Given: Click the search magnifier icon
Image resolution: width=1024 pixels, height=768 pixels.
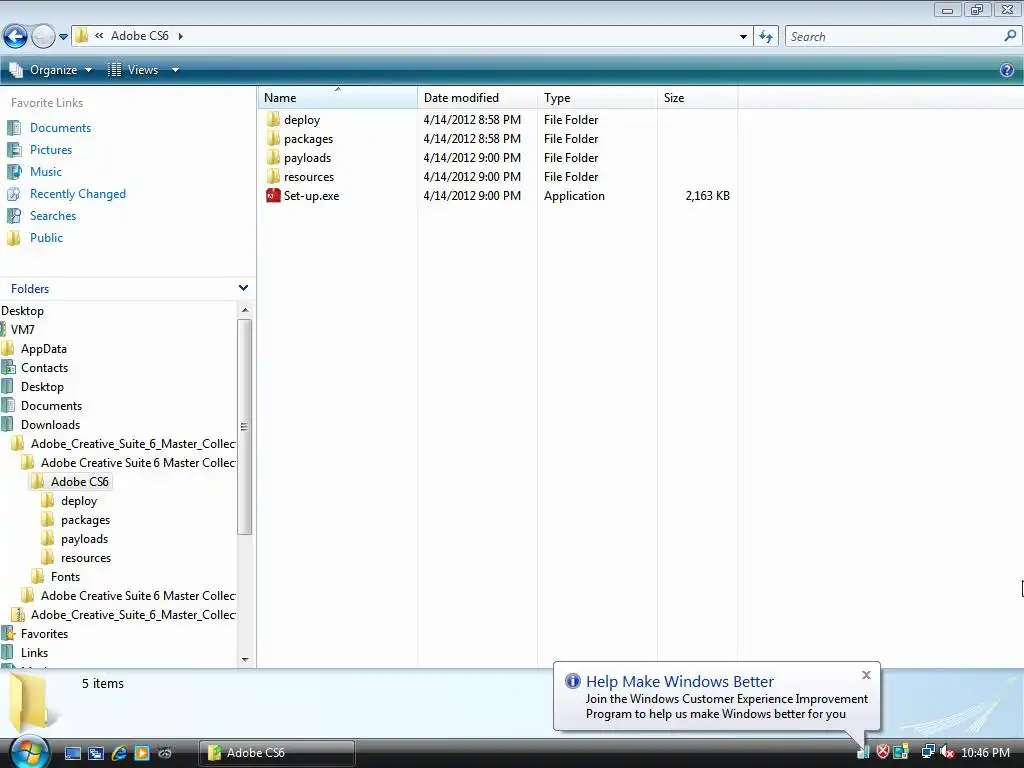Looking at the screenshot, I should tap(1010, 36).
